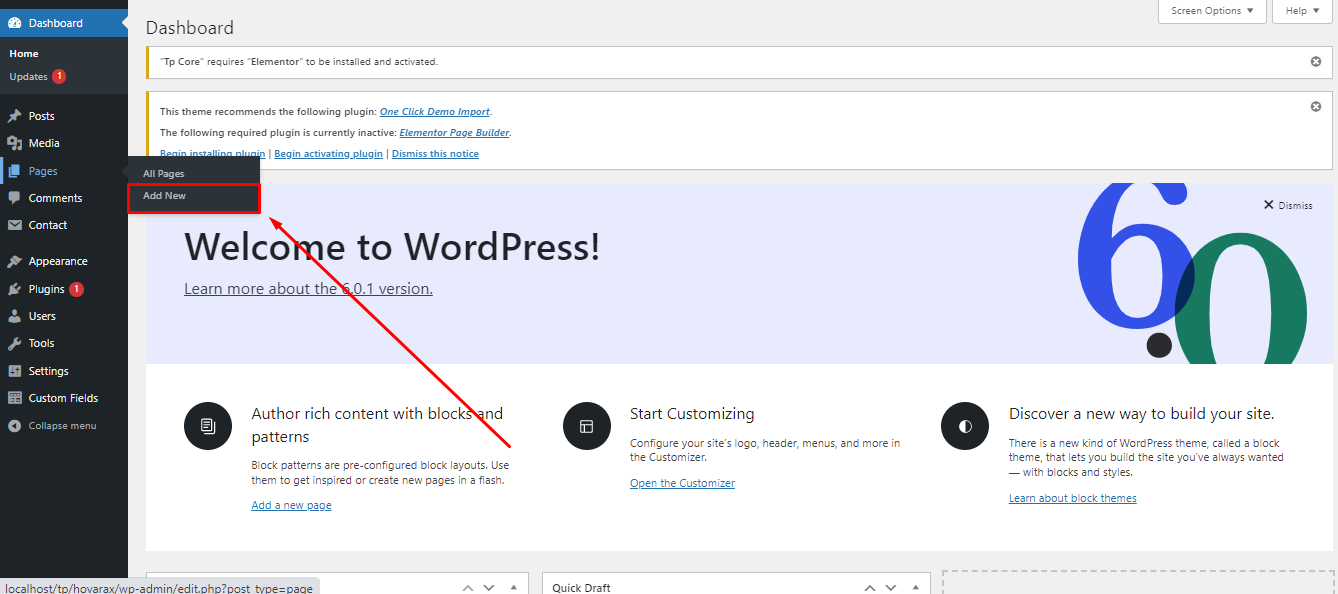
Task: Select All Pages in the submenu
Action: (x=164, y=174)
